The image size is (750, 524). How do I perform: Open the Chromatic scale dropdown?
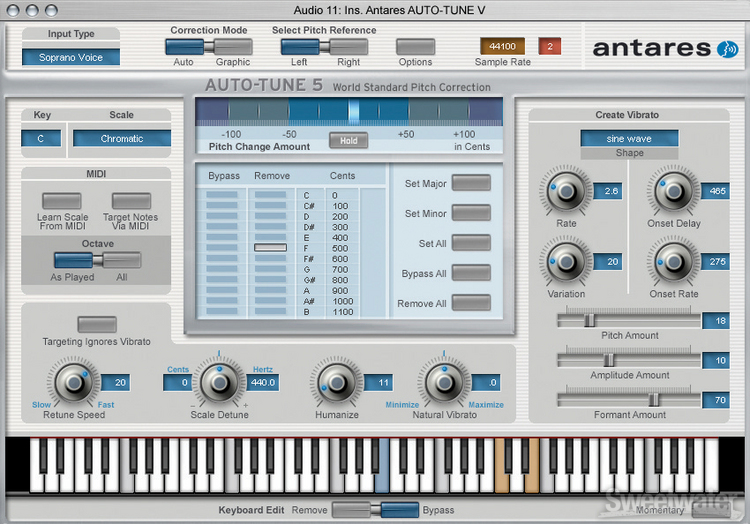point(122,139)
